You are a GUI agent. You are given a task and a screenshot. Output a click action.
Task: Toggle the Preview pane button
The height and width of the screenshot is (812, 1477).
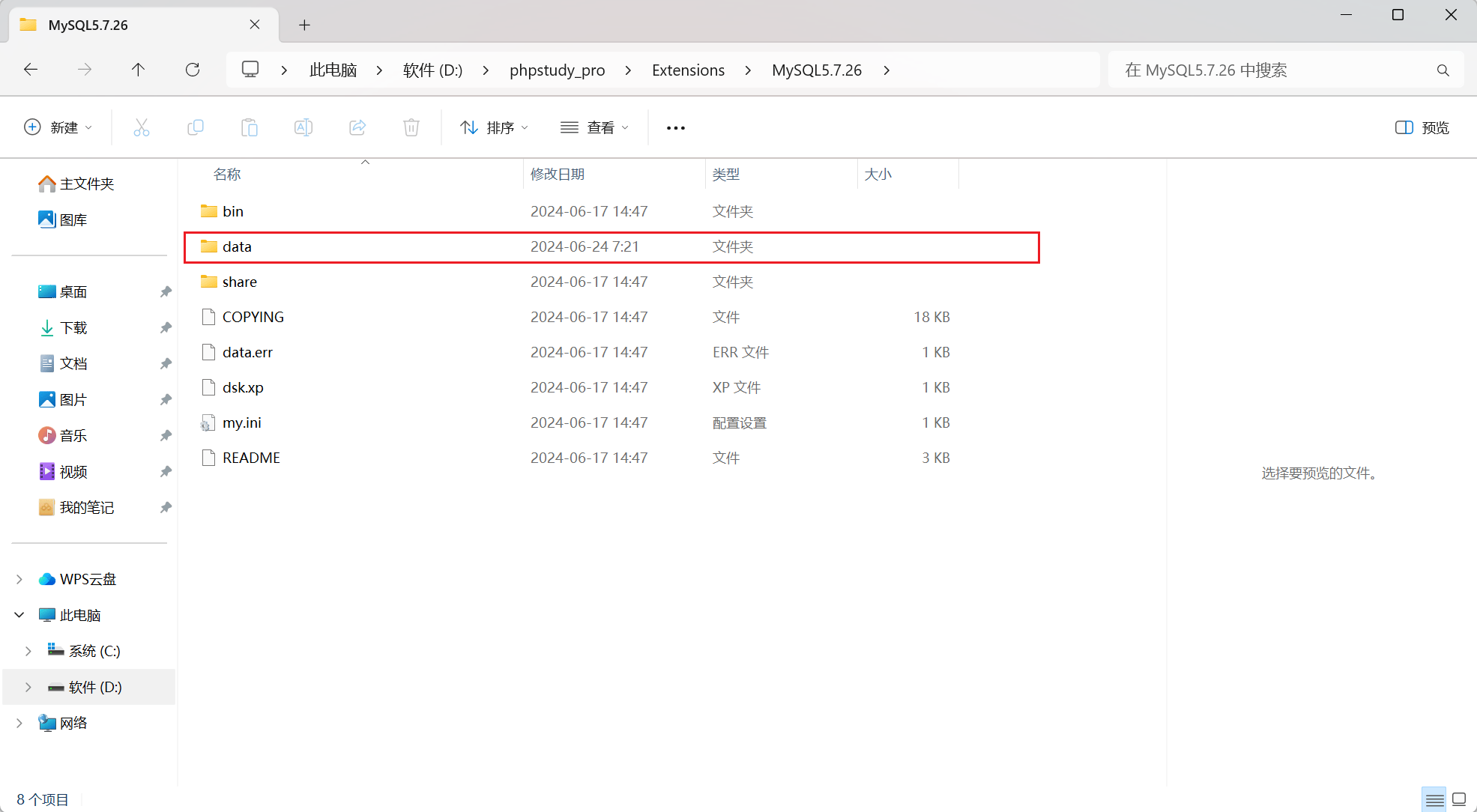tap(1422, 127)
